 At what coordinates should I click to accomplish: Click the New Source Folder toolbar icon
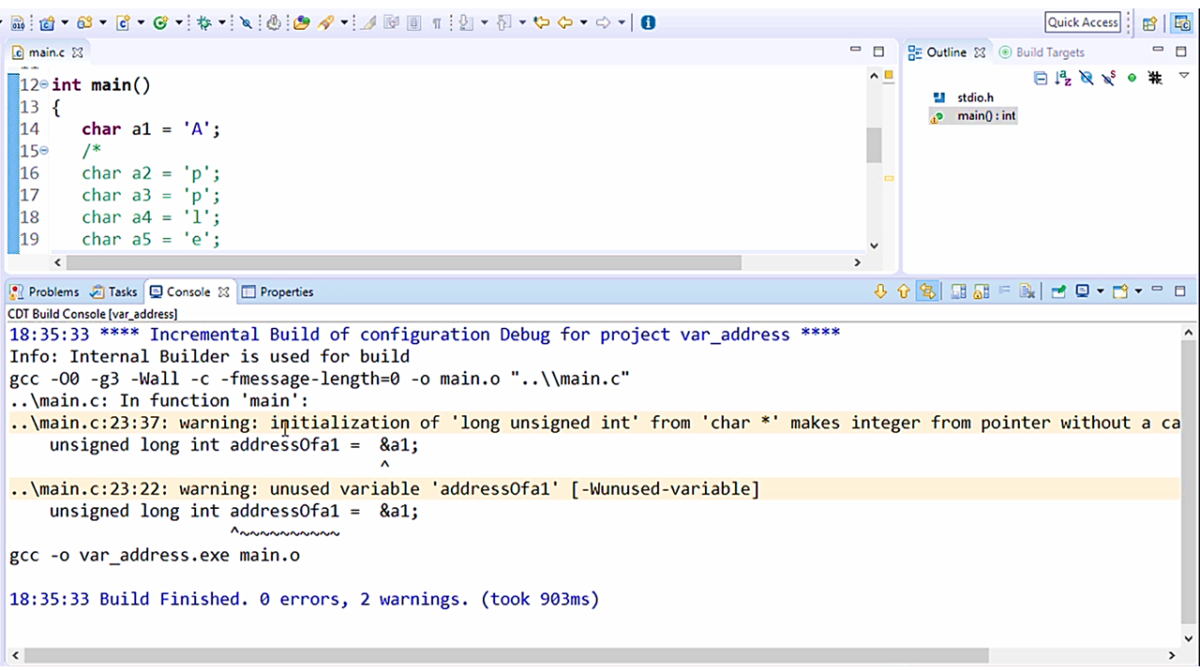pos(84,22)
